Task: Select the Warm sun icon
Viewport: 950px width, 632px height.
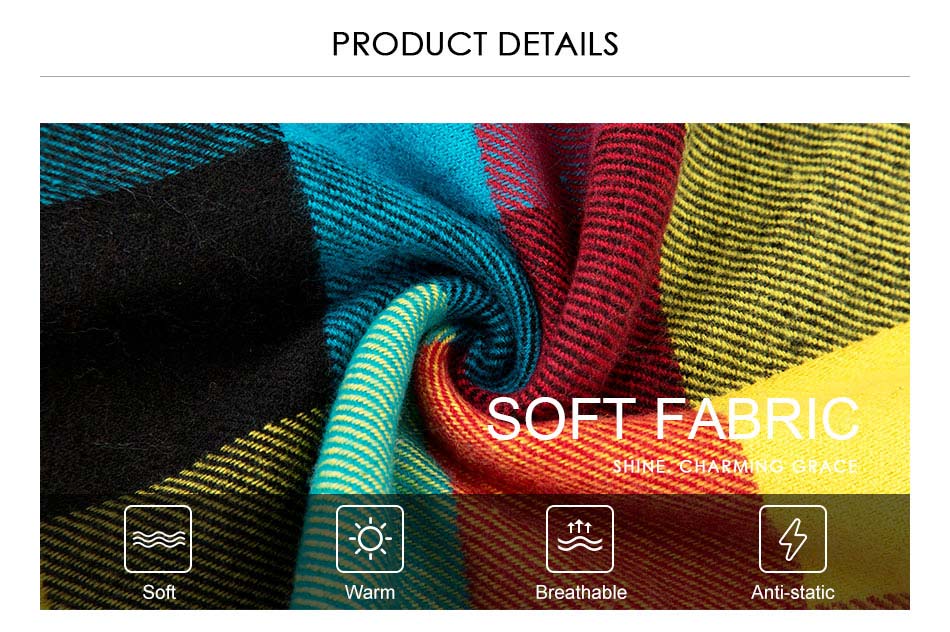Action: 370,539
